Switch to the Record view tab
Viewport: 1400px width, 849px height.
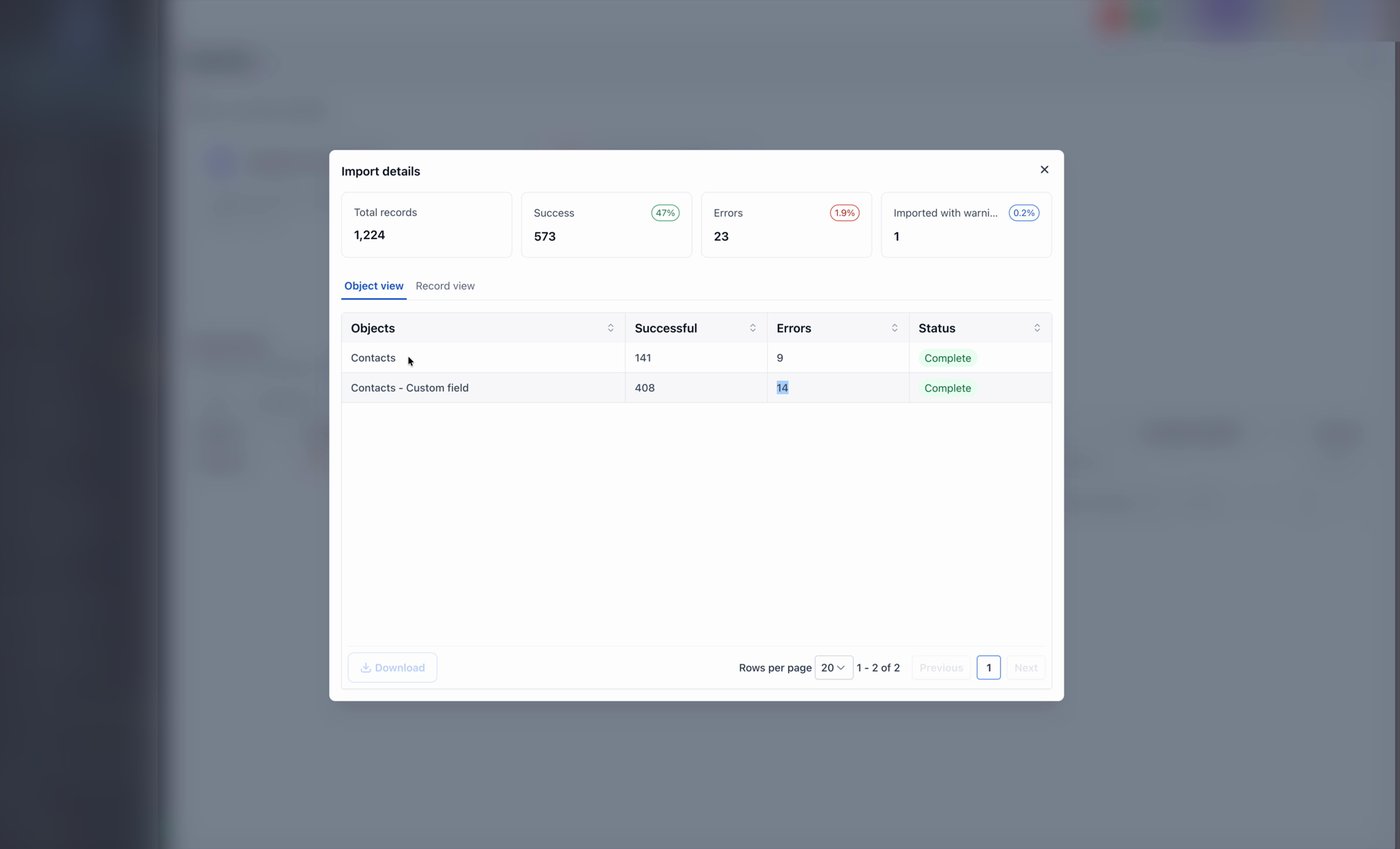pyautogui.click(x=444, y=286)
